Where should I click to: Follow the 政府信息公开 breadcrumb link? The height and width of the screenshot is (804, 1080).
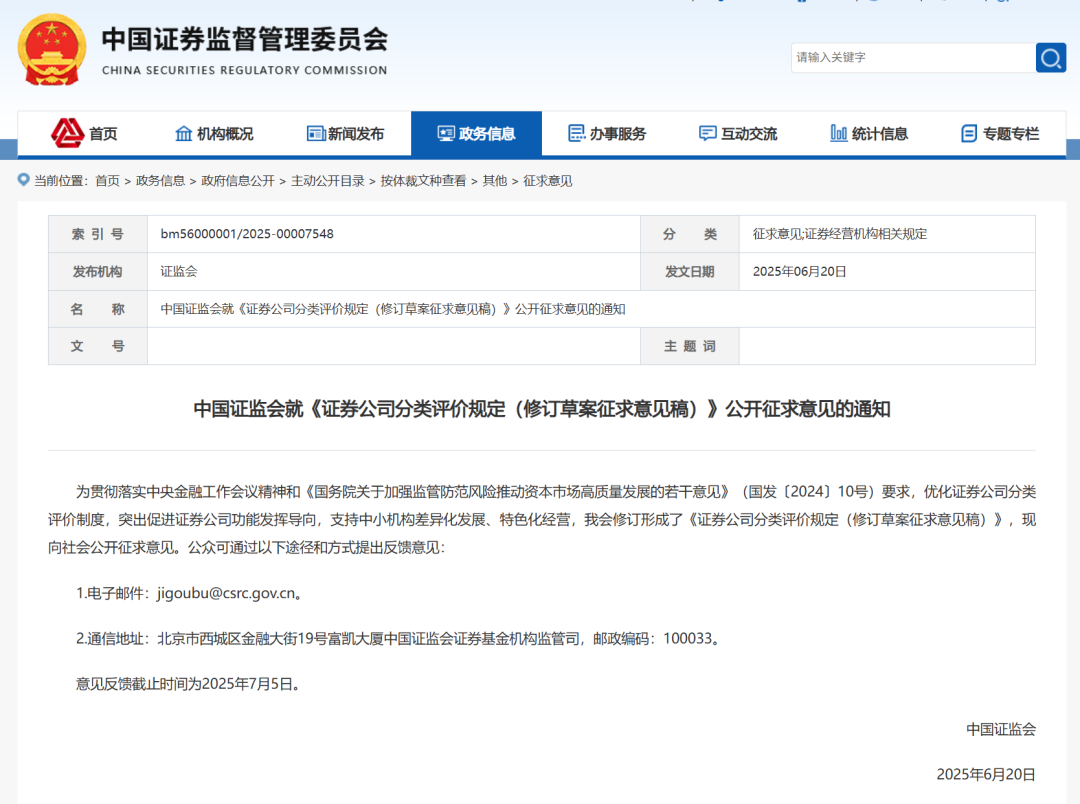238,181
